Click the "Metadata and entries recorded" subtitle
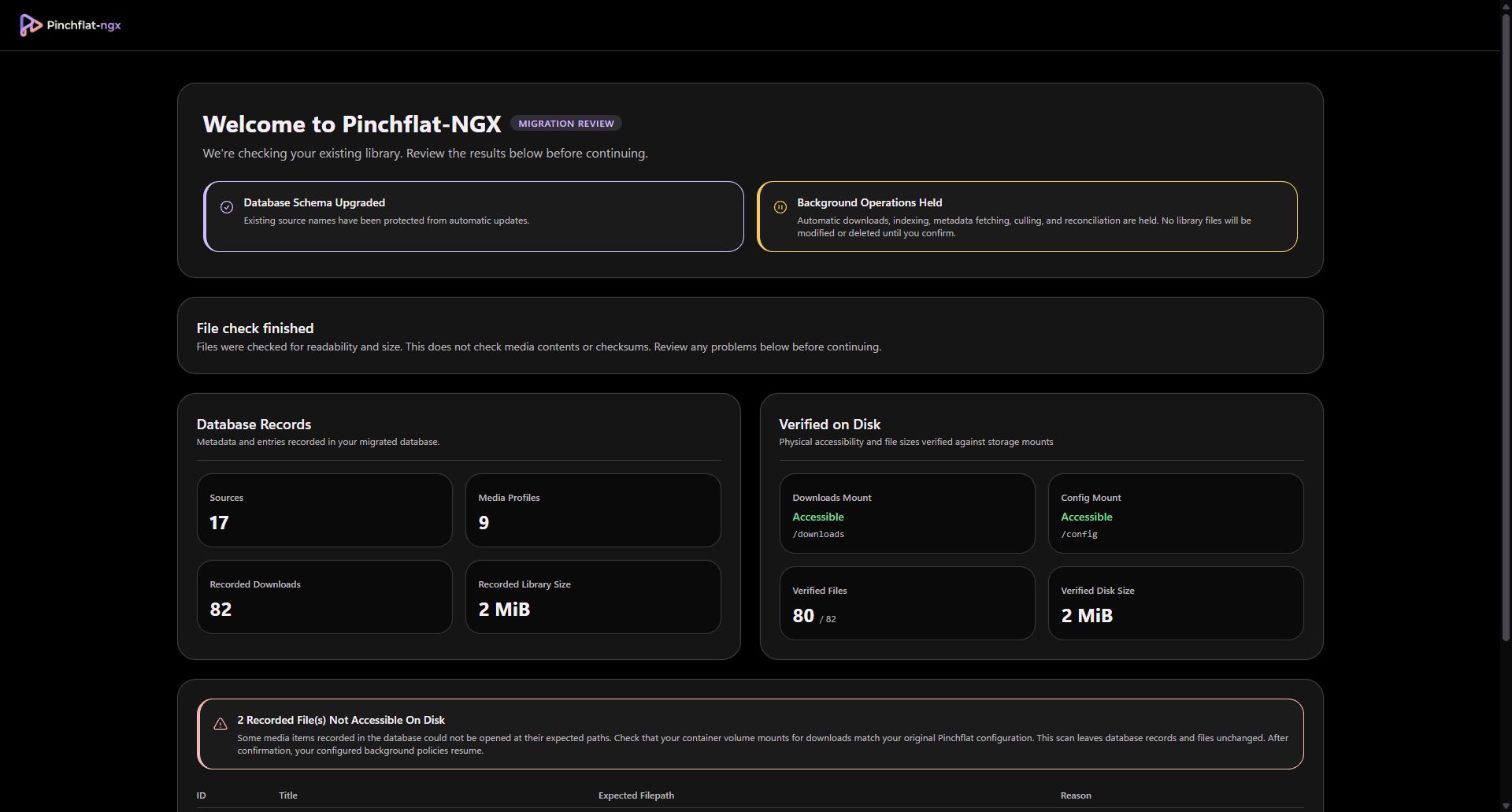 [x=318, y=442]
